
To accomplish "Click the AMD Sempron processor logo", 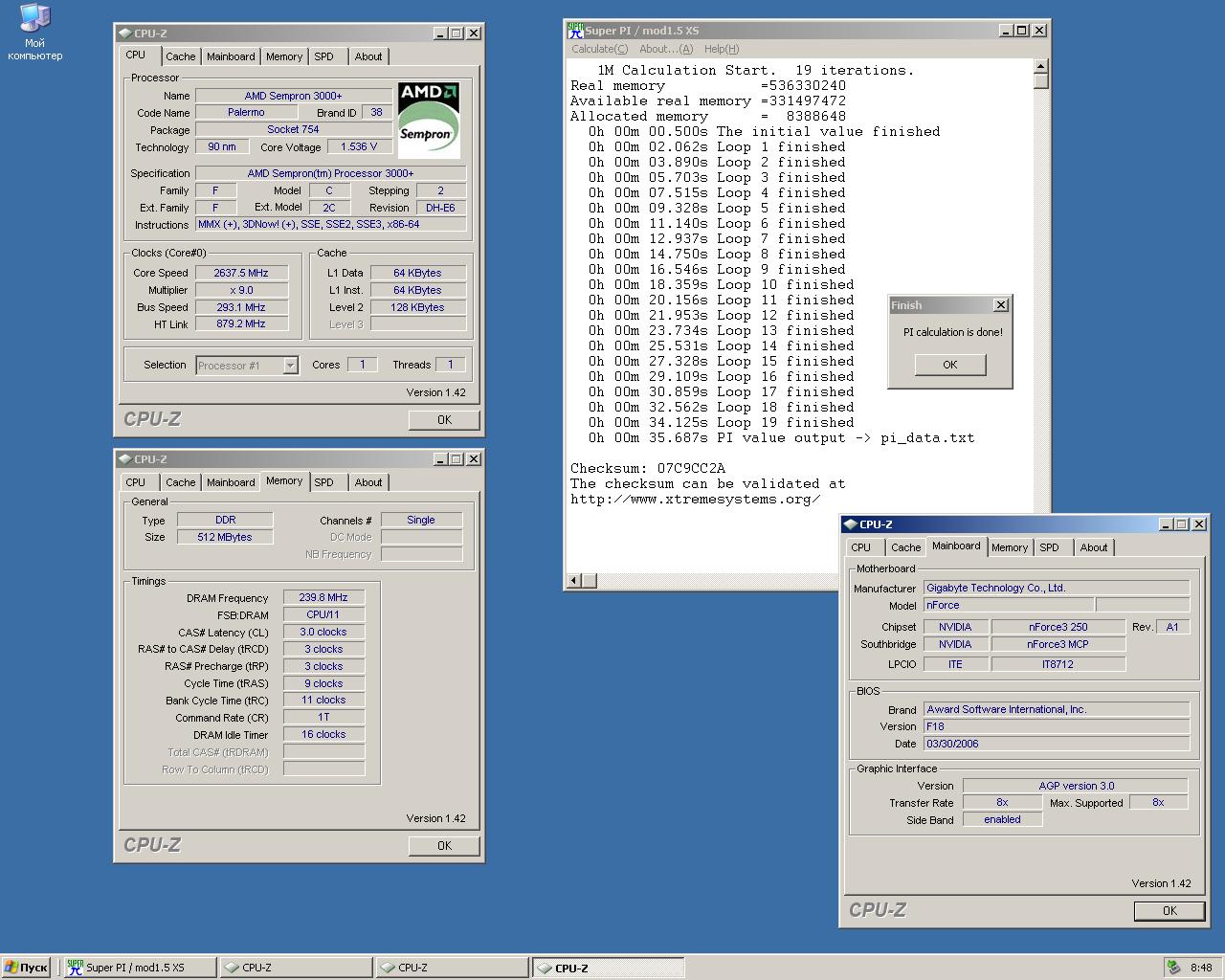I will [429, 121].
